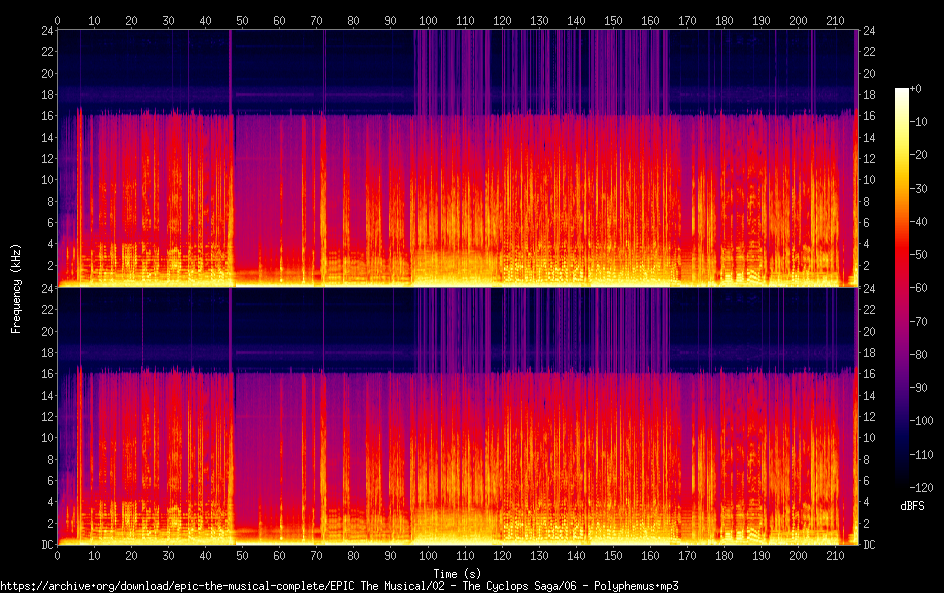944x593 pixels.
Task: Click the 50 tick on the bottom time axis
Action: (x=243, y=555)
